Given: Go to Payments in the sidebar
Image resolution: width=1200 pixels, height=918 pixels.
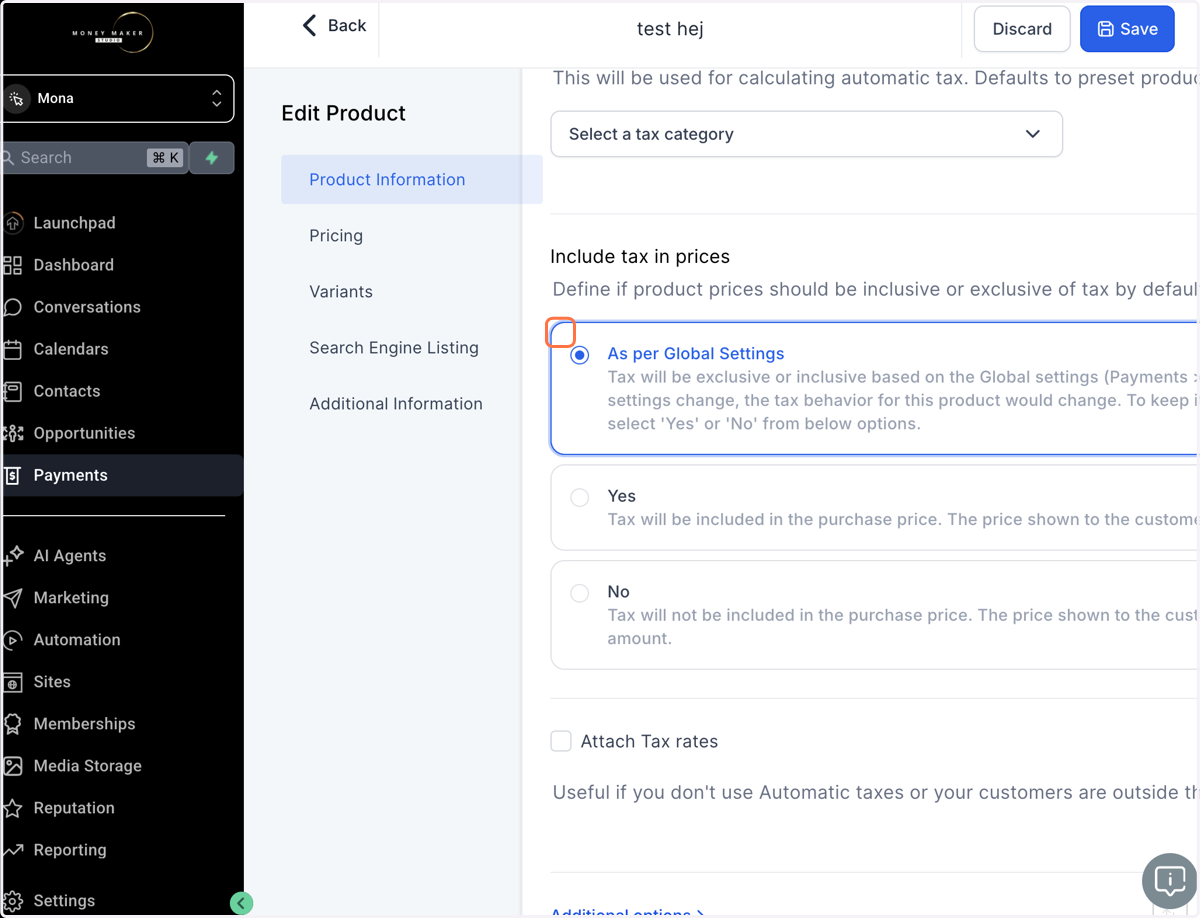Looking at the screenshot, I should tap(122, 476).
